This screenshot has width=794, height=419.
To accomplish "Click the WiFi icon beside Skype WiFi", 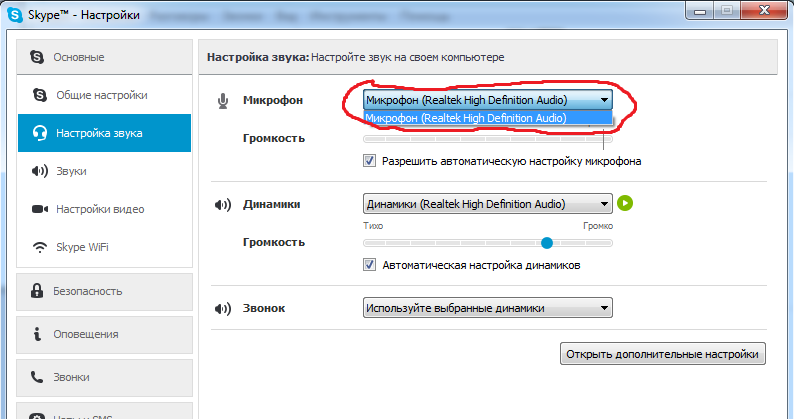I will point(39,247).
